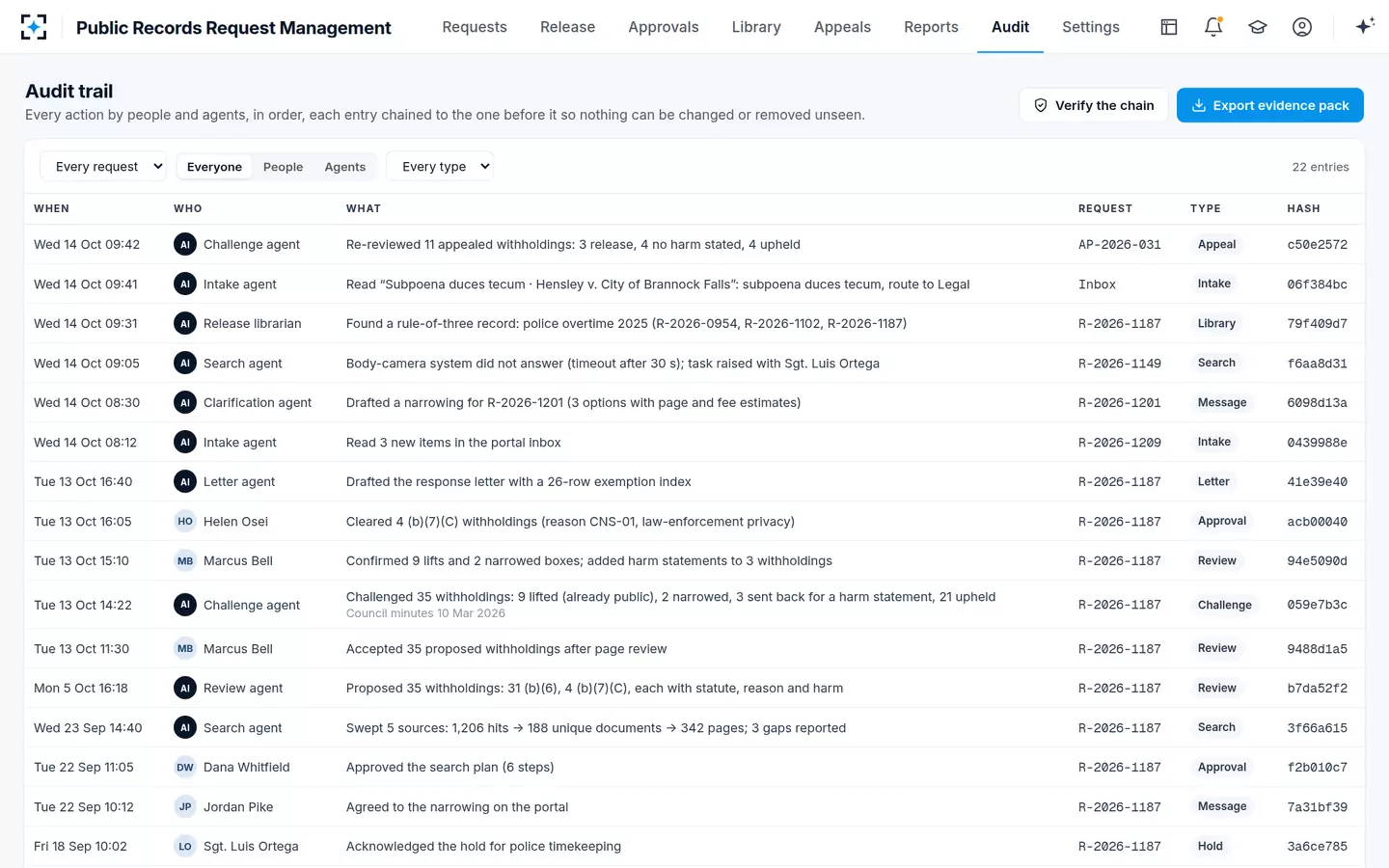Click the app logo icon
The height and width of the screenshot is (868, 1389).
click(x=34, y=27)
